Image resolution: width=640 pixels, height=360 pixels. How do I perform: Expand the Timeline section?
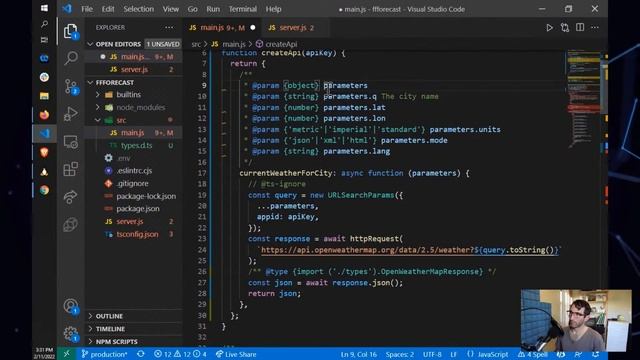[134, 329]
